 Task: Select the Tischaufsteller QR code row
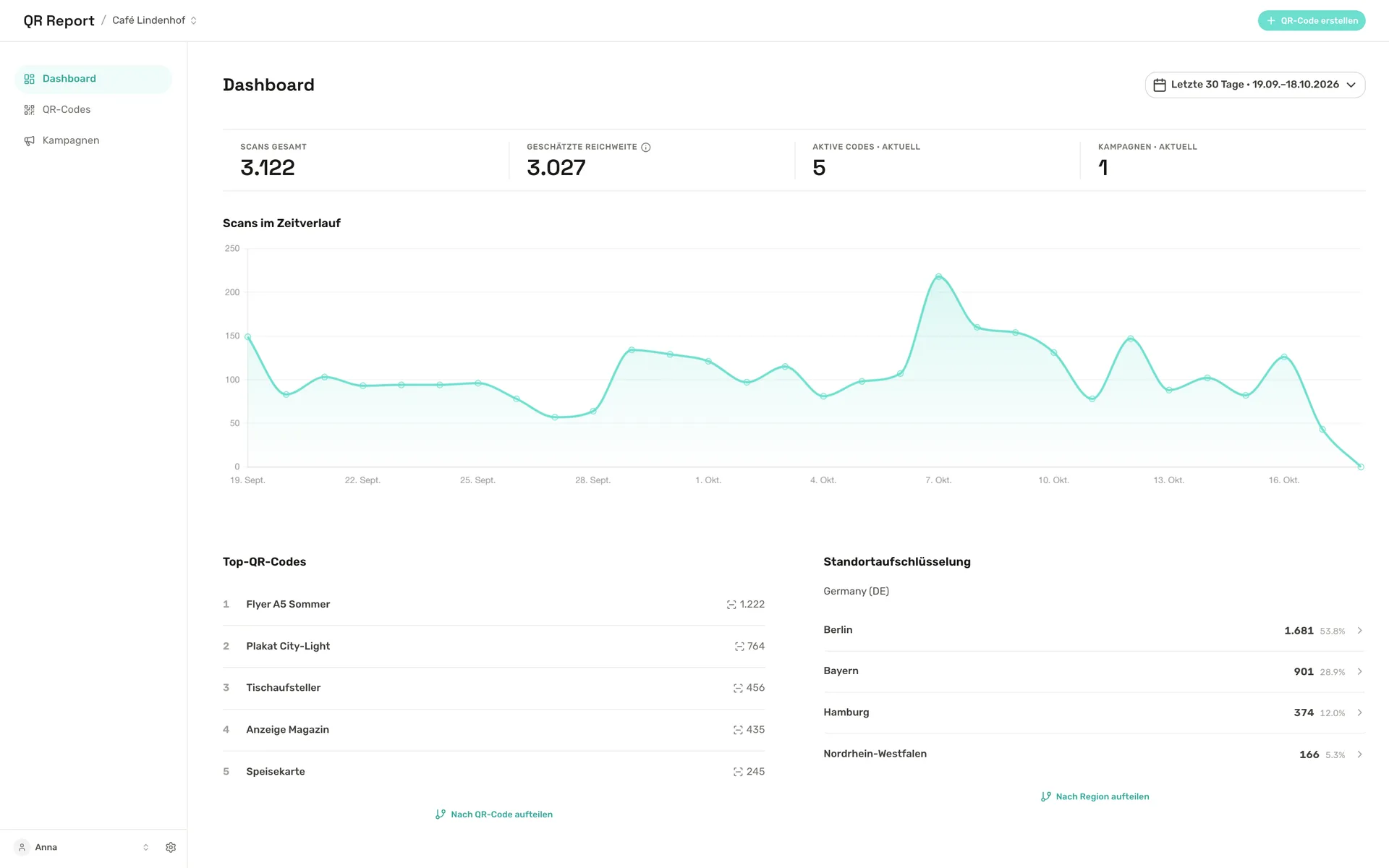pos(493,688)
